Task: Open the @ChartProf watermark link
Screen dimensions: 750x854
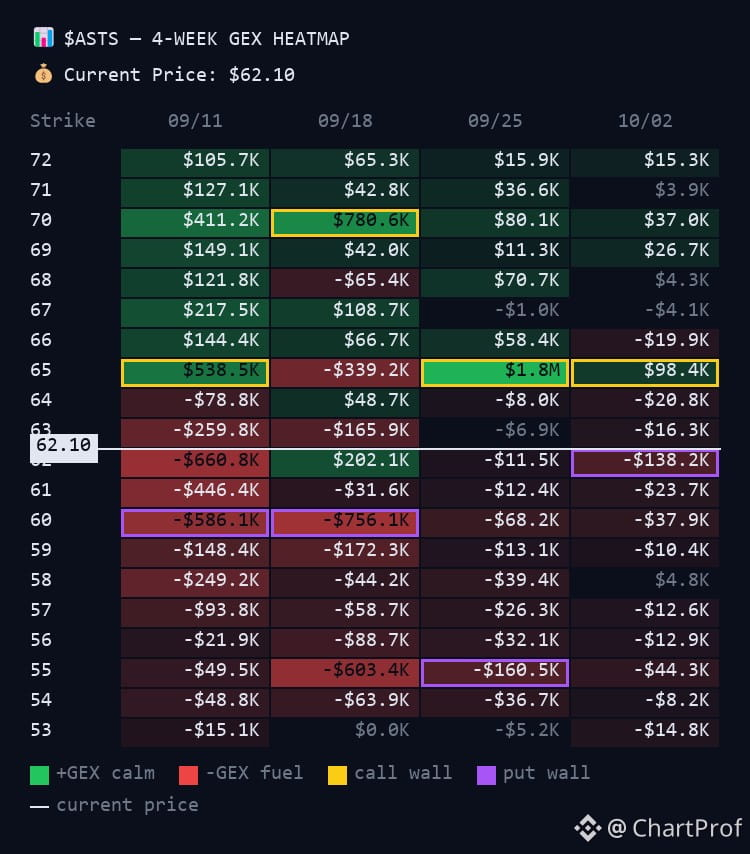Action: point(674,828)
